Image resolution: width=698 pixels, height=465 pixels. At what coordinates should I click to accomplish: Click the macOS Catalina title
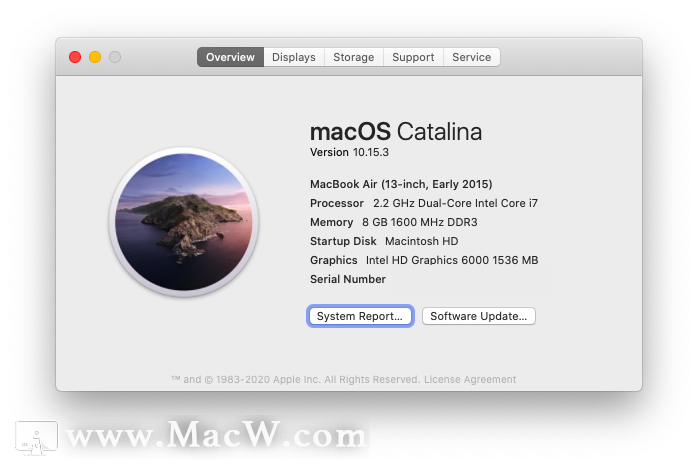(396, 132)
